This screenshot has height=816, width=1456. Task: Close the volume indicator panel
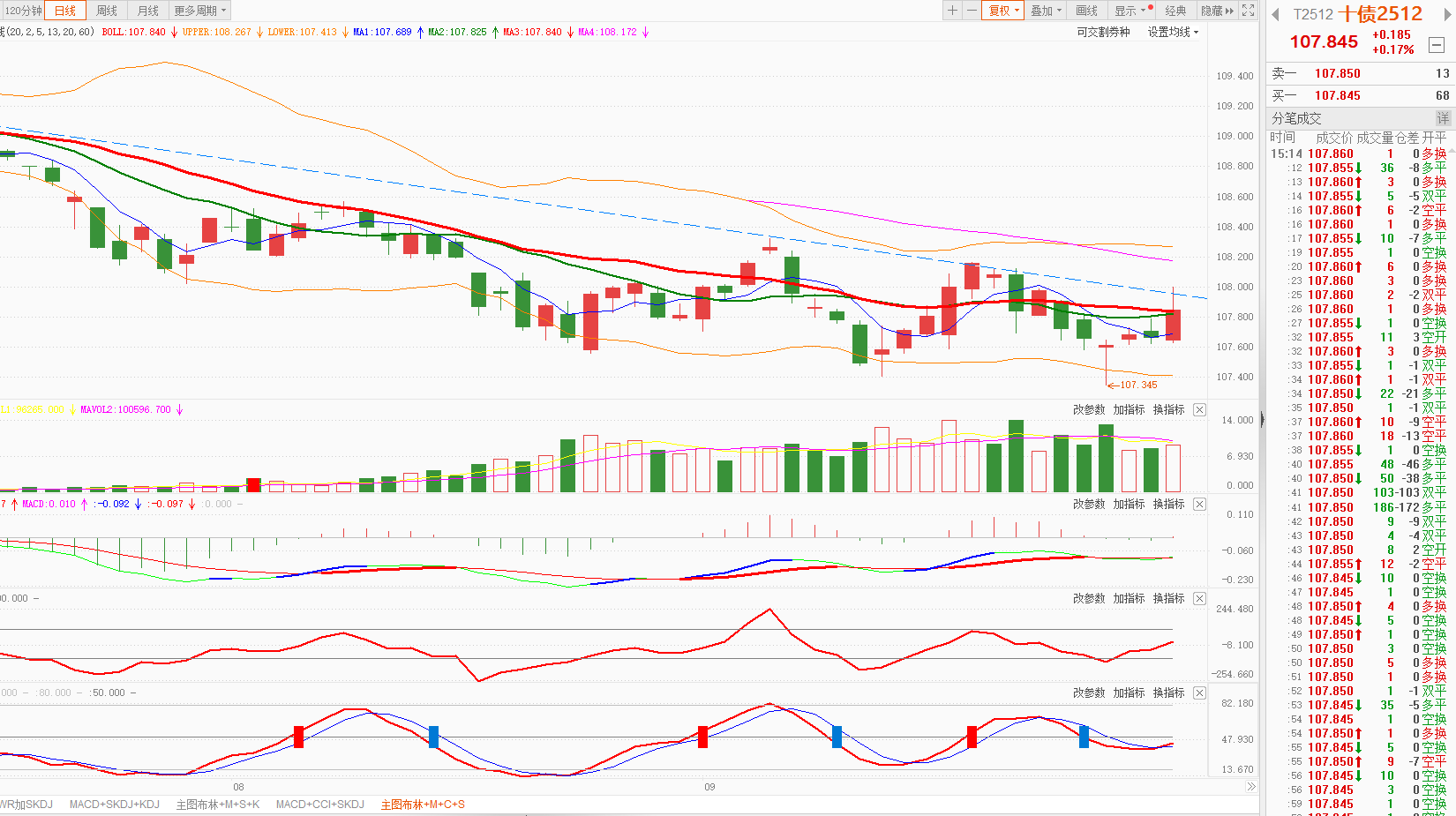coord(1199,409)
